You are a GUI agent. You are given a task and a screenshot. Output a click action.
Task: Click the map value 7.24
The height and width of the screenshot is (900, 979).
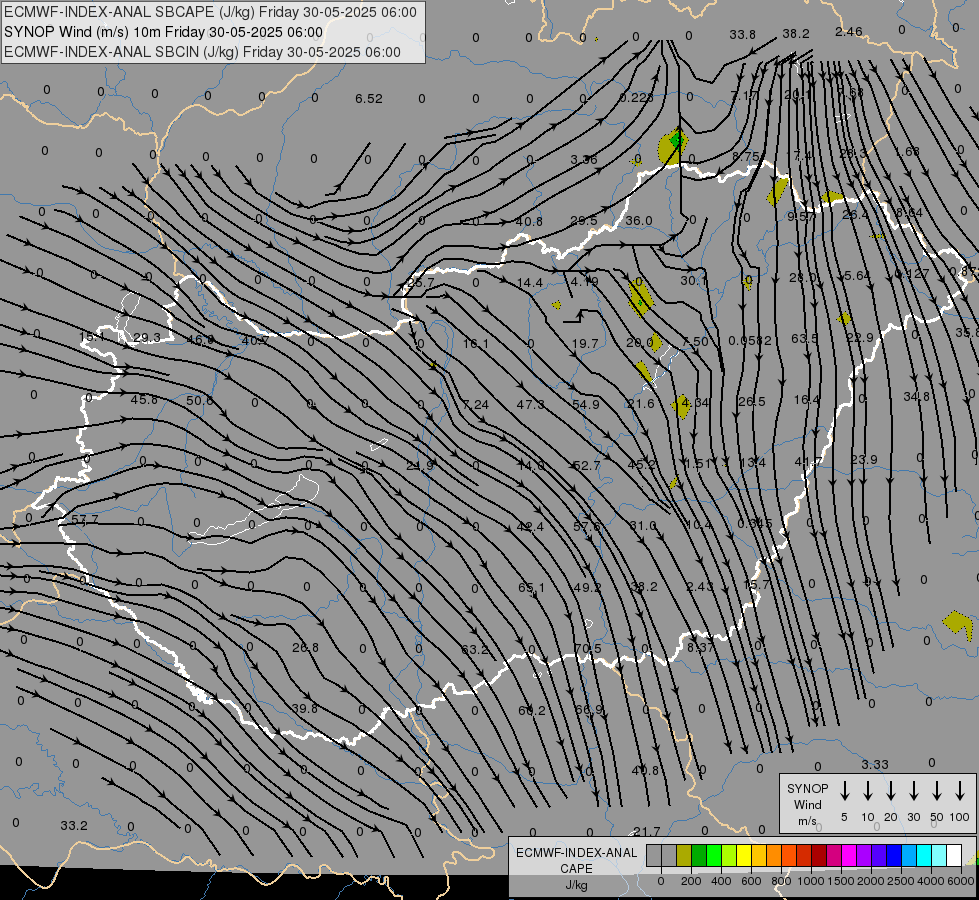click(x=476, y=405)
